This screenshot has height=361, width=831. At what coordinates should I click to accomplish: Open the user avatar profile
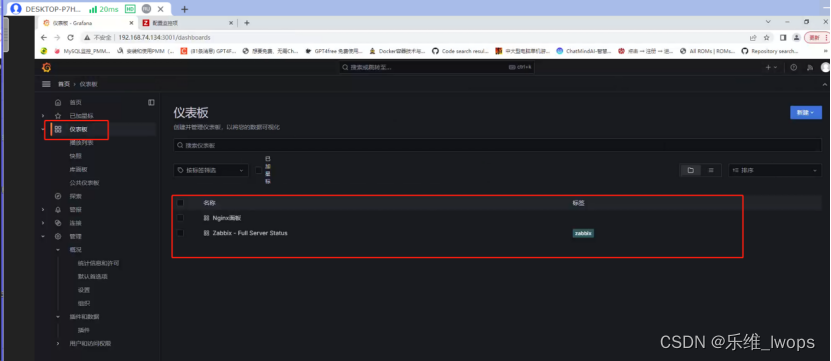point(825,67)
